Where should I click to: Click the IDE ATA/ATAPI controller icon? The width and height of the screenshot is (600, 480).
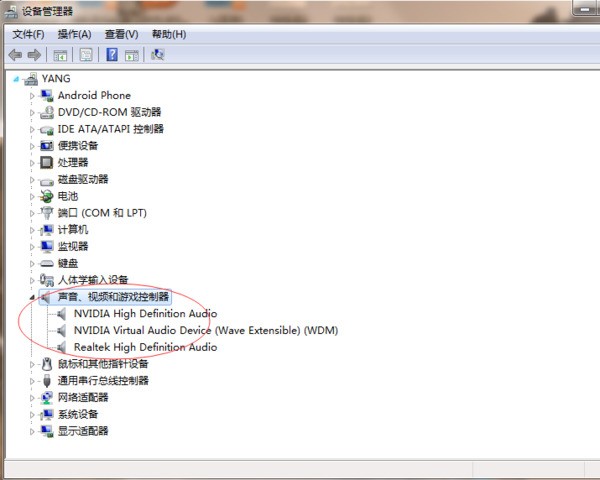pos(47,130)
